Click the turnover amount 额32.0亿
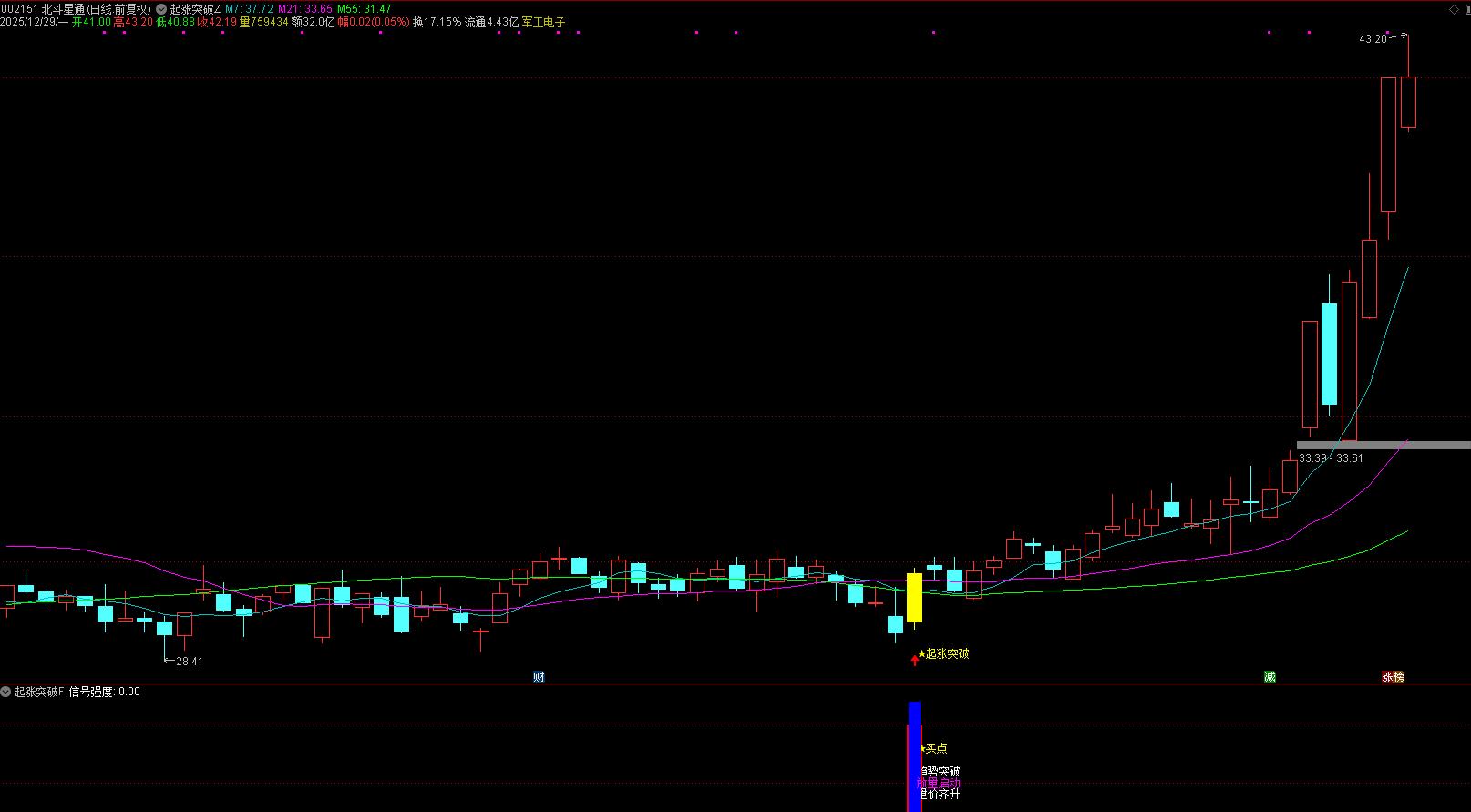1471x812 pixels. coord(314,22)
